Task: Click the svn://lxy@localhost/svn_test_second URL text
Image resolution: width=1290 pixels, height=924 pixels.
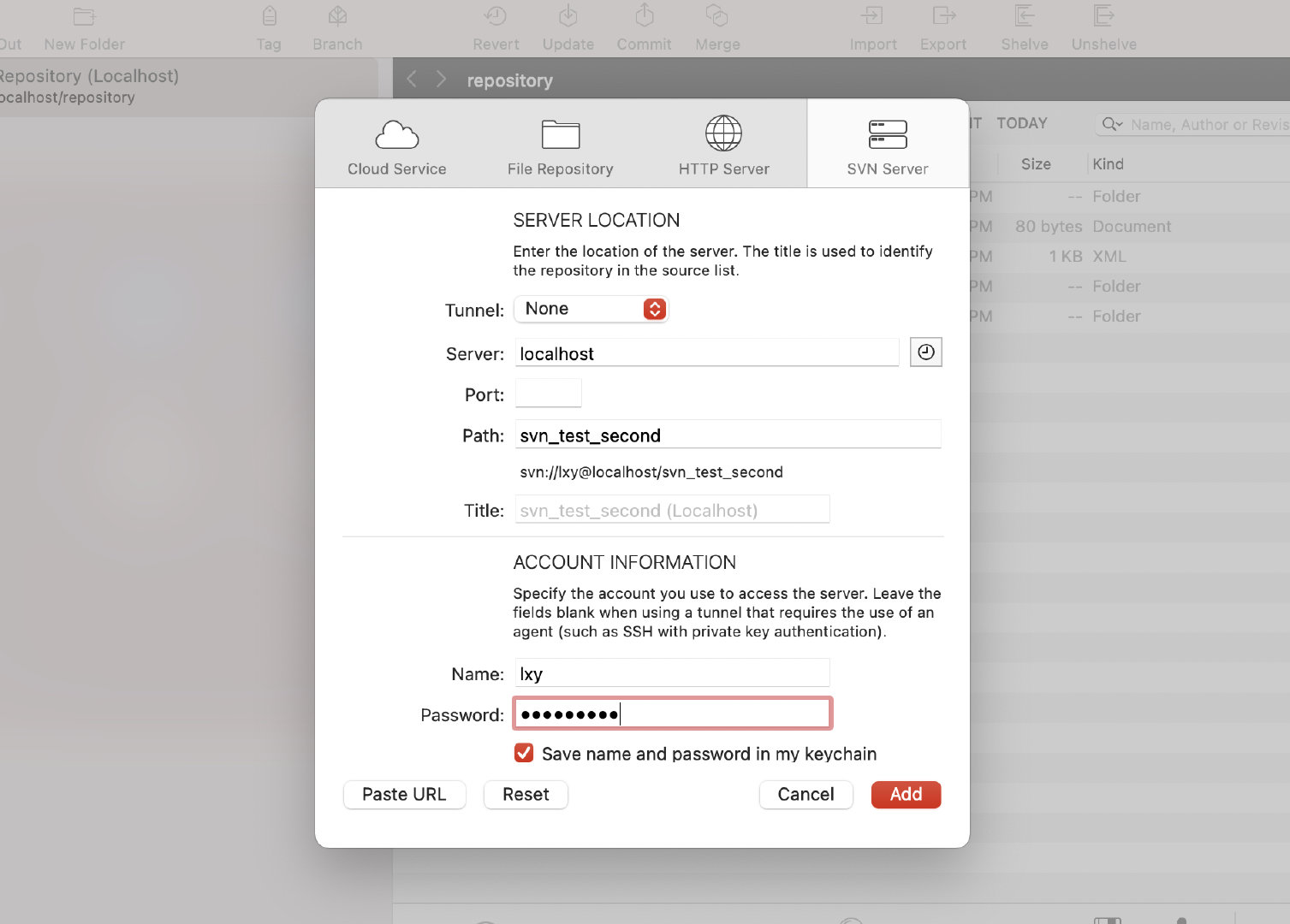Action: [x=651, y=472]
